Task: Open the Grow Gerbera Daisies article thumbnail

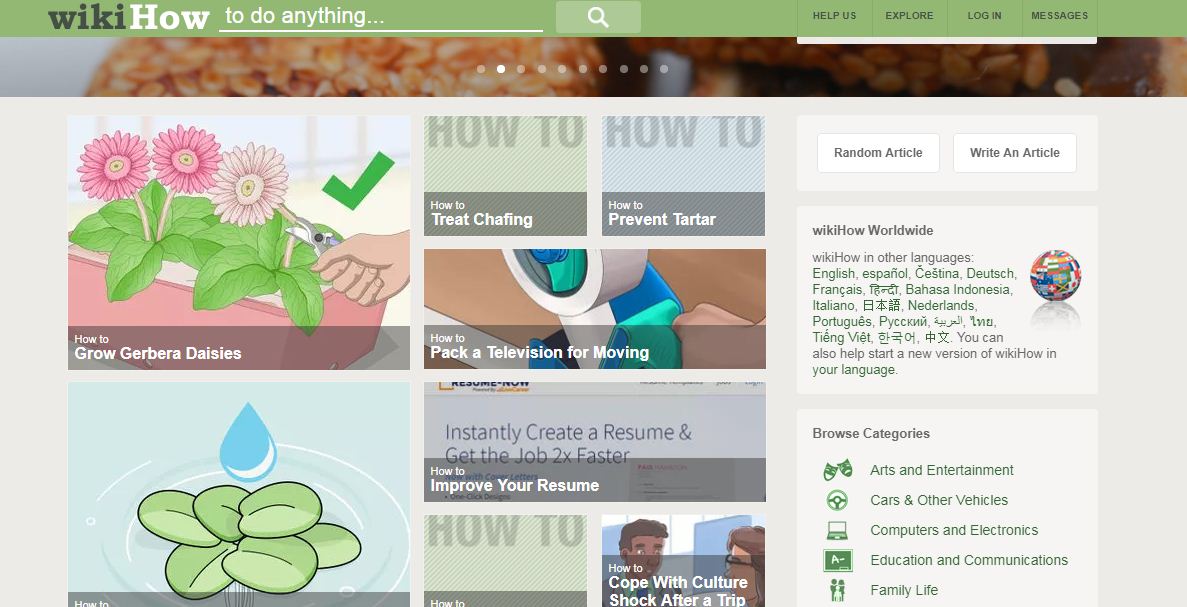Action: 239,242
